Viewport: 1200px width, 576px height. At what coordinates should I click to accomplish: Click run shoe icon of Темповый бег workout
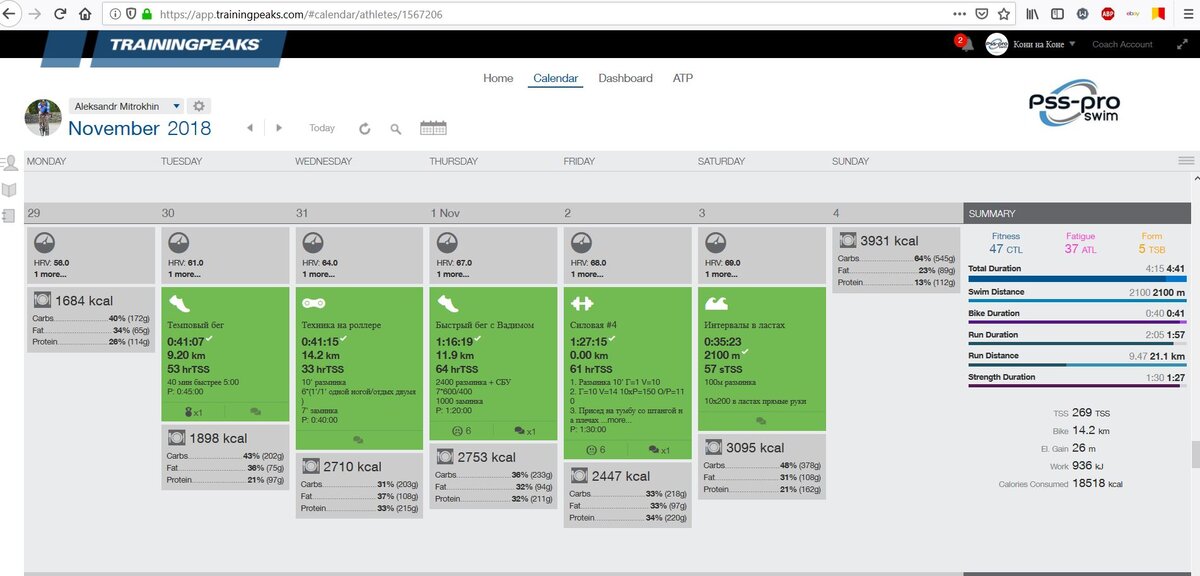[178, 303]
